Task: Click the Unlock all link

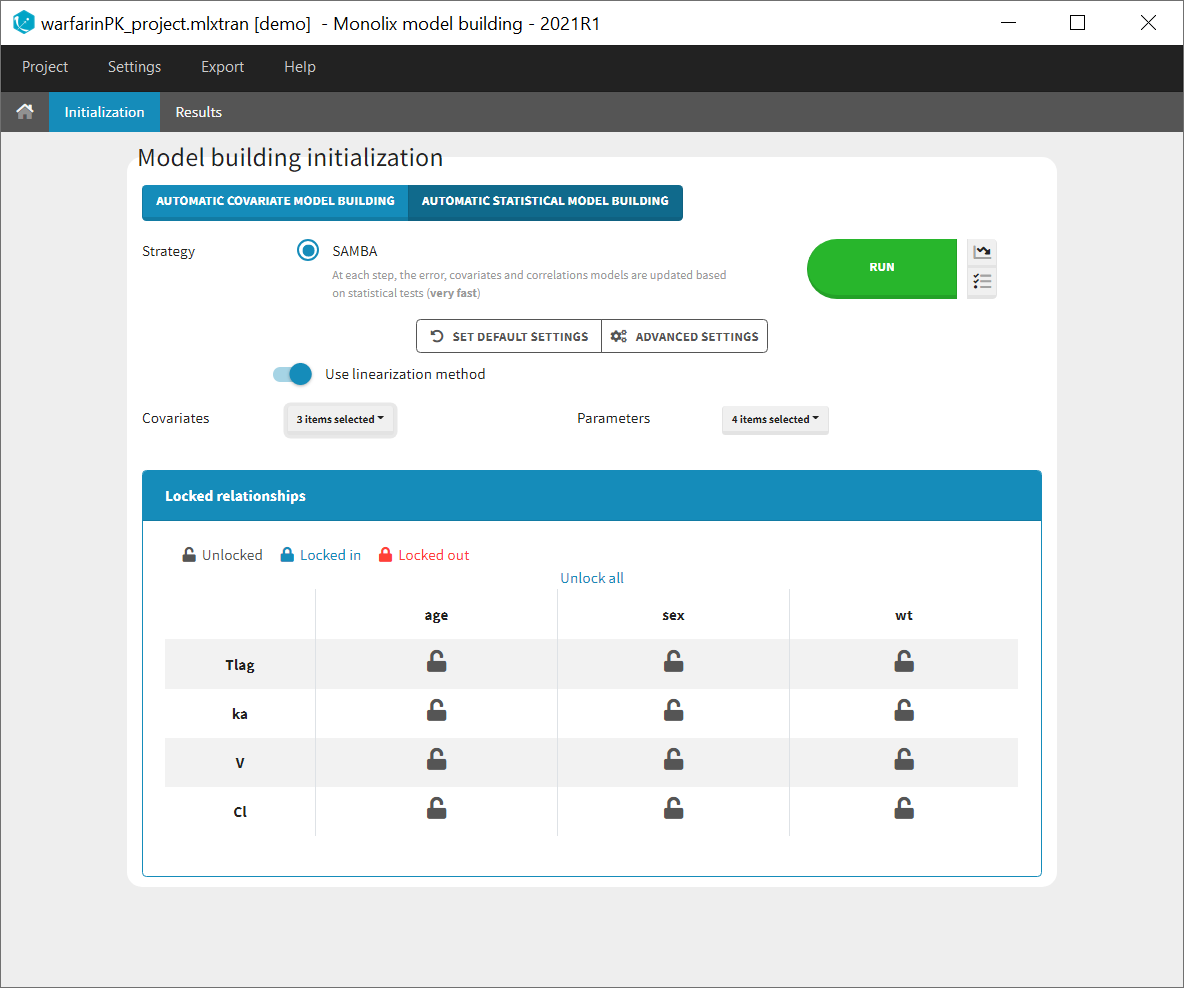Action: [592, 578]
